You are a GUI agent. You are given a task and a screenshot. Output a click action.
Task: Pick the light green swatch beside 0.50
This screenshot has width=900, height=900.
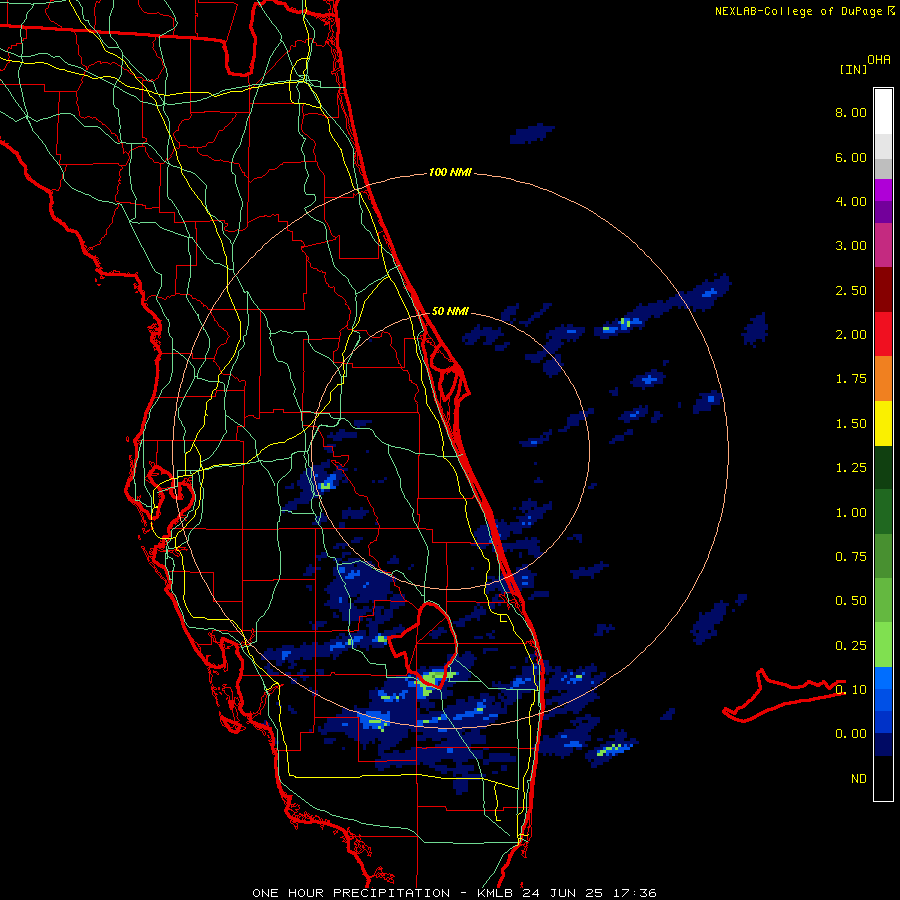tap(883, 600)
